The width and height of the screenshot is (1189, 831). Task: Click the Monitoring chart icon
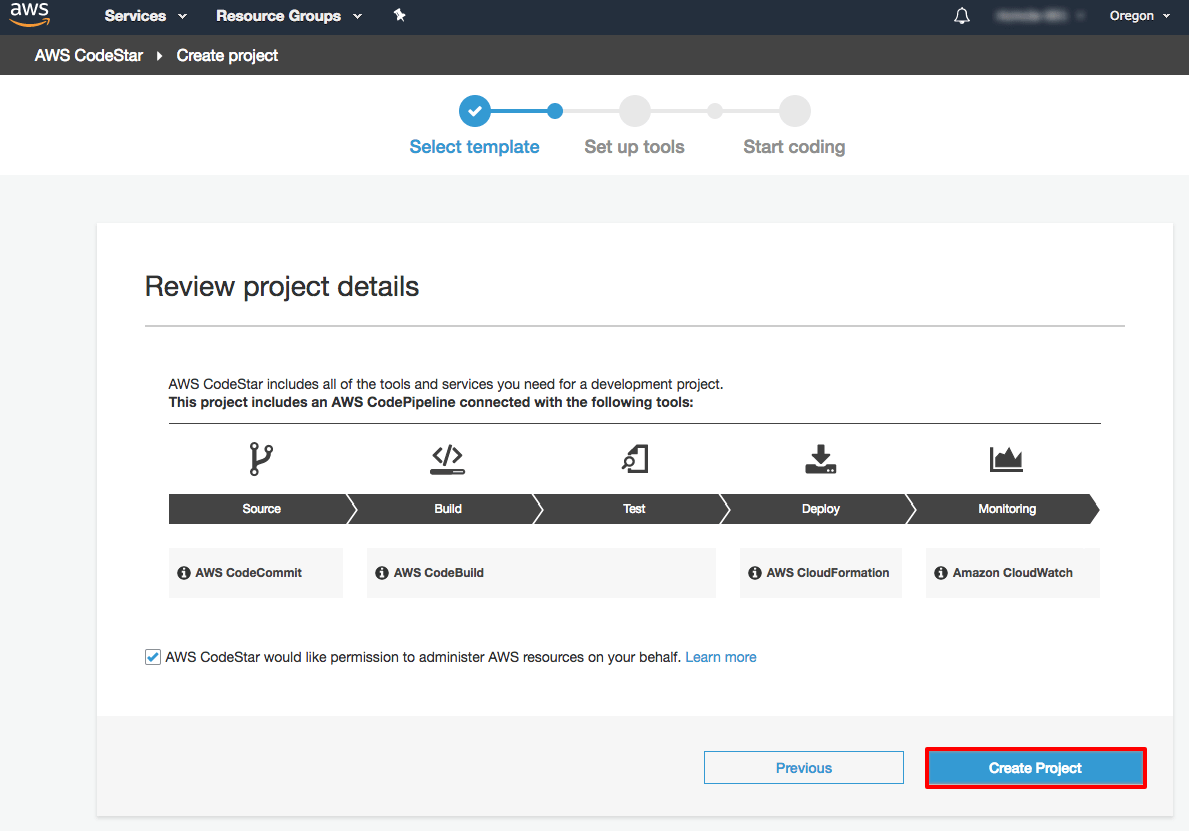1006,459
